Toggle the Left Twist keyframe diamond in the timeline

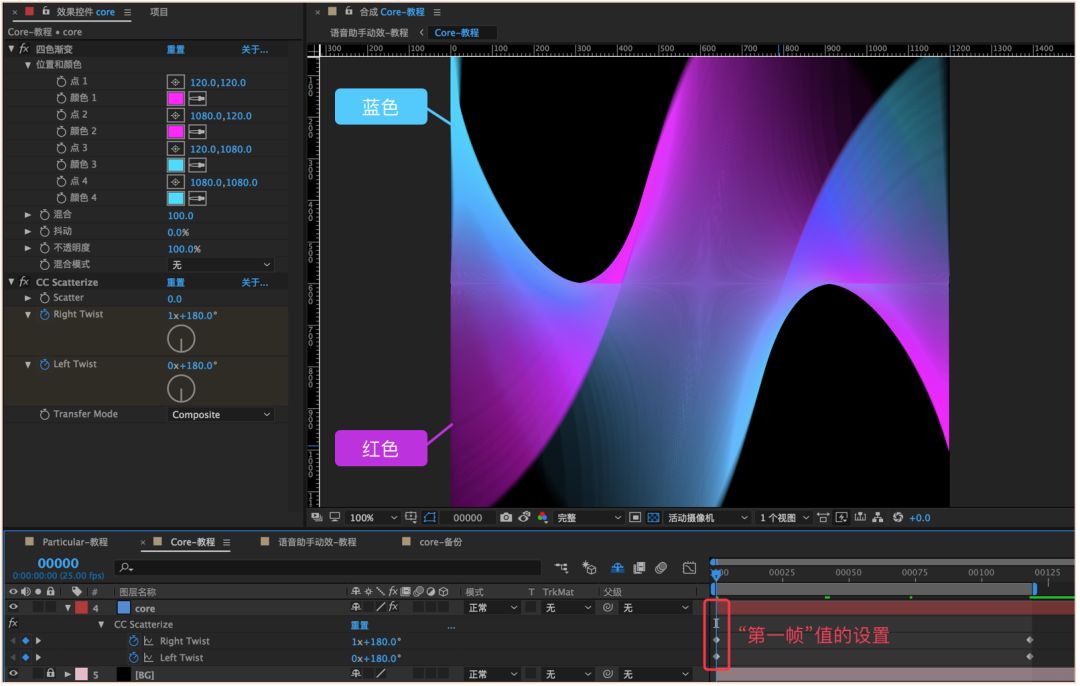(x=25, y=658)
